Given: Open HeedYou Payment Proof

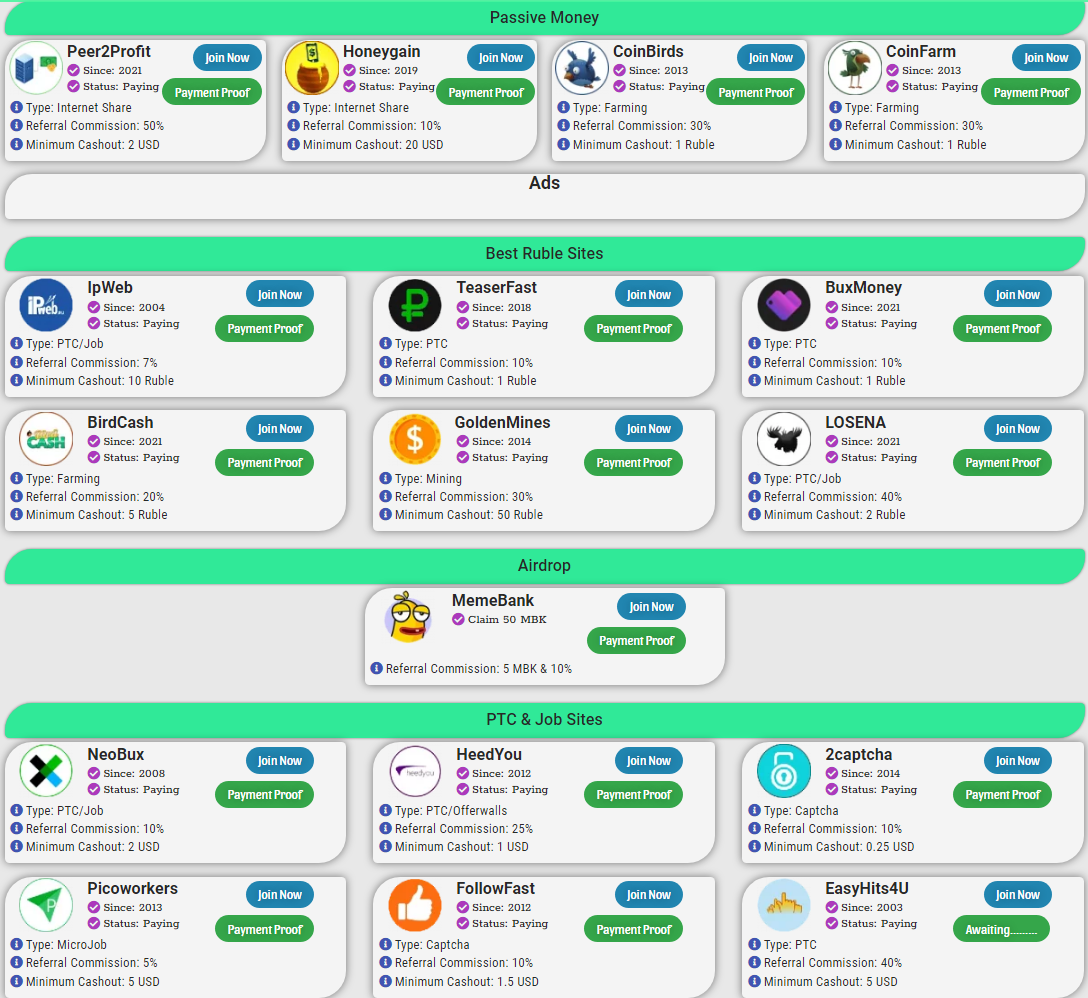Looking at the screenshot, I should coord(634,795).
